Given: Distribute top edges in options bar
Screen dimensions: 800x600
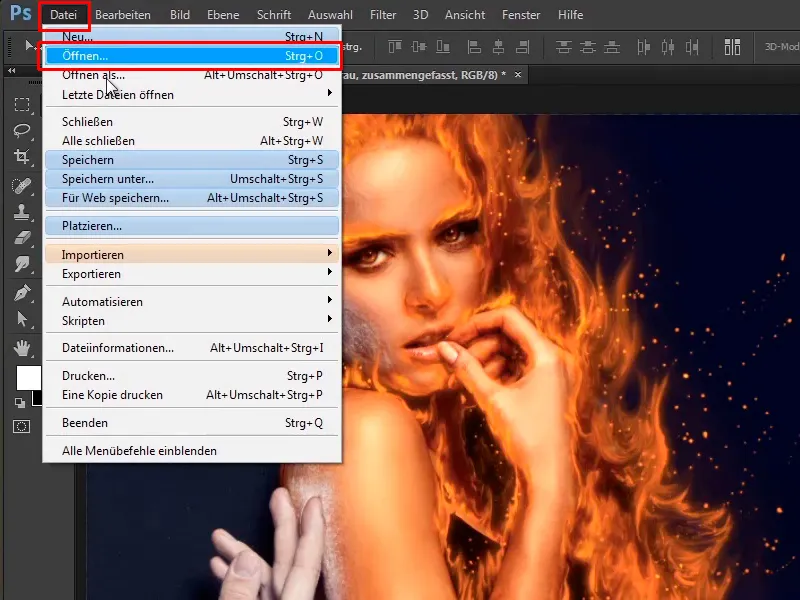Looking at the screenshot, I should (563, 47).
